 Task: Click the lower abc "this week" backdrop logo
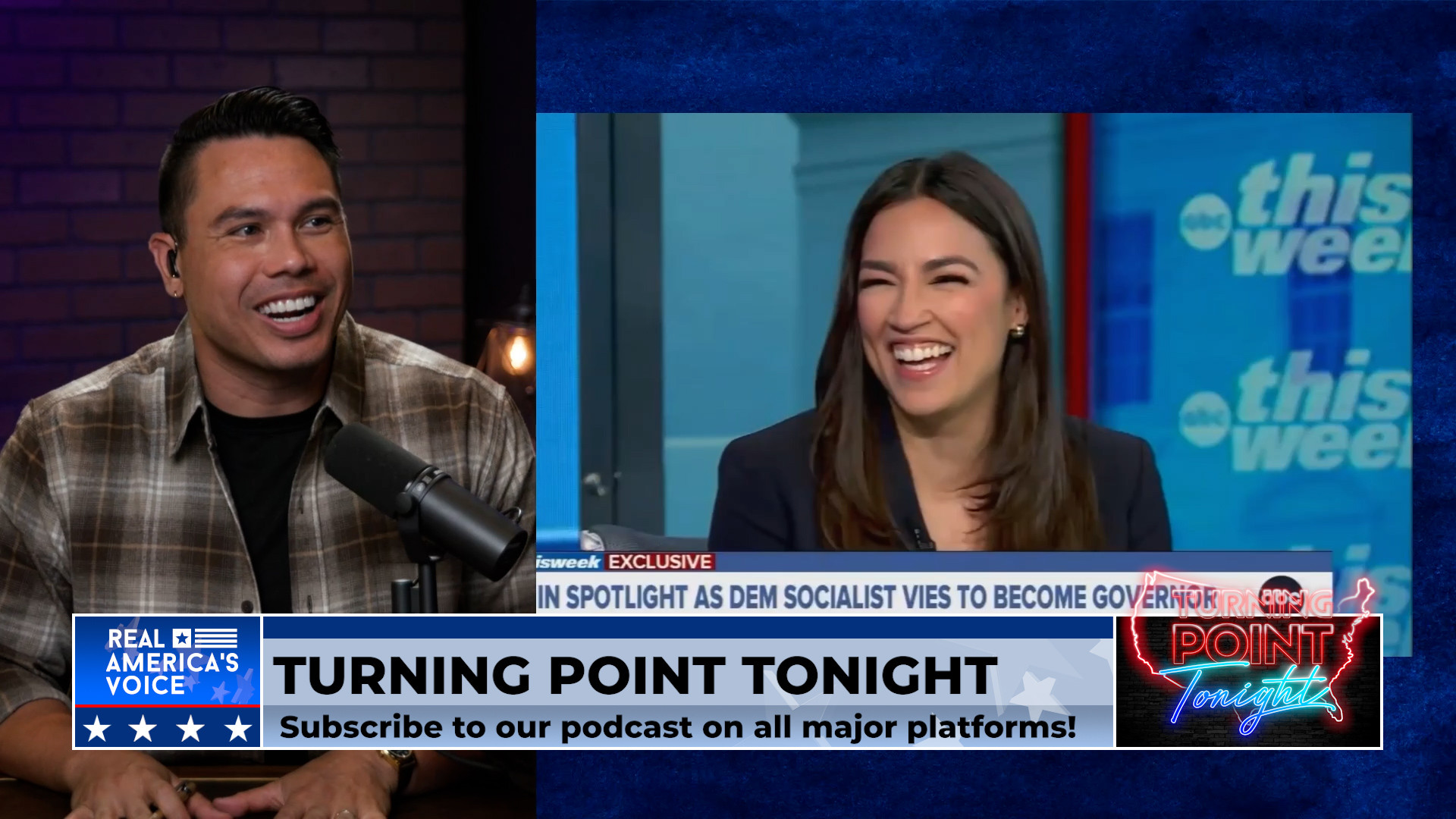pyautogui.click(x=1297, y=411)
